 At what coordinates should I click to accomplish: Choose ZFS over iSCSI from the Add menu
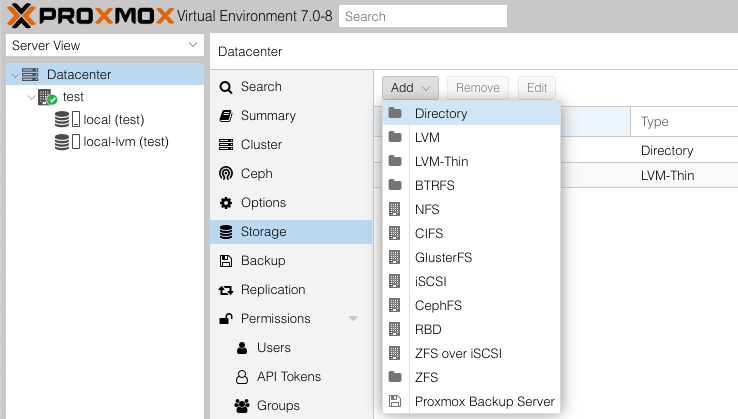[472, 354]
